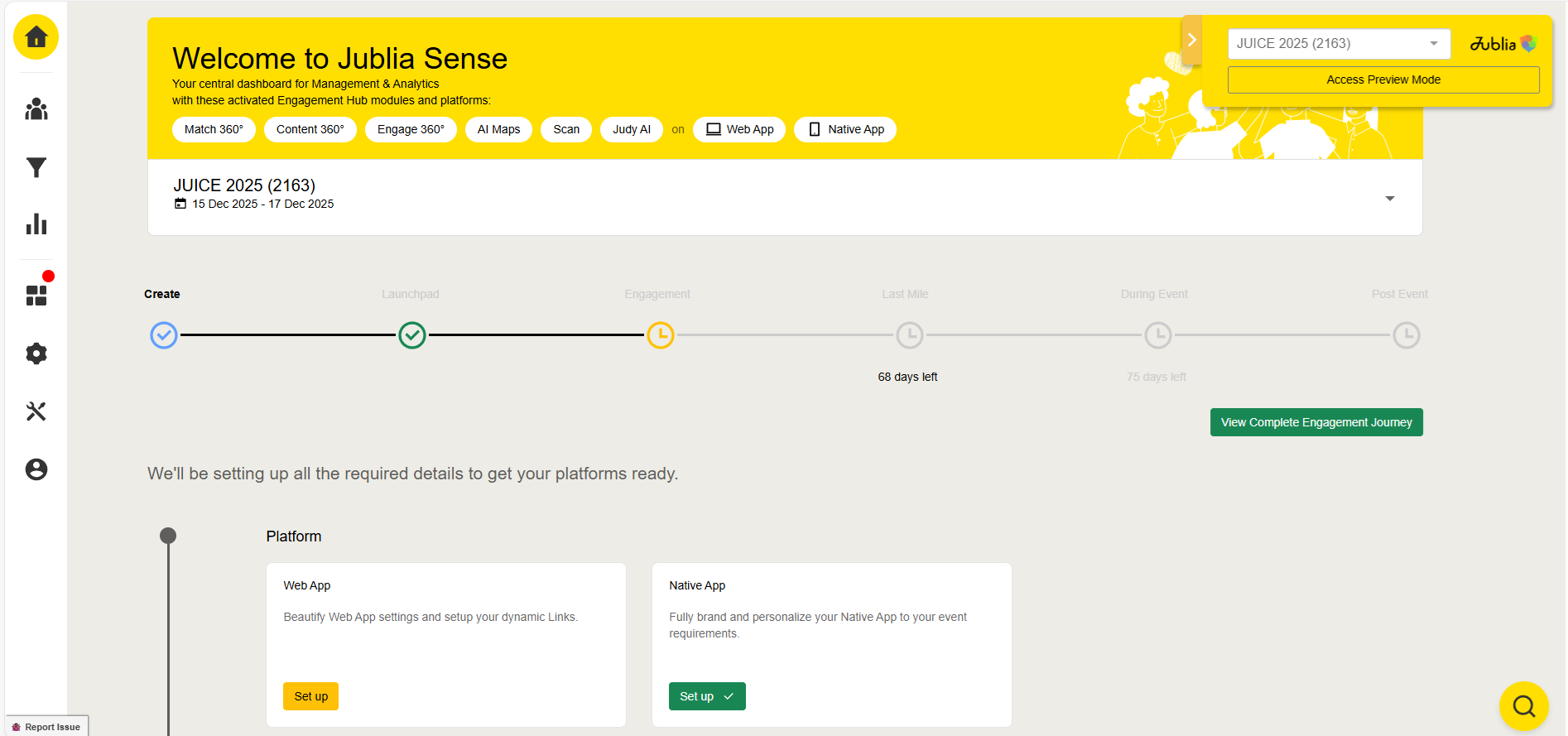Collapse the preview panel chevron arrow
The image size is (1568, 736).
coord(1191,40)
